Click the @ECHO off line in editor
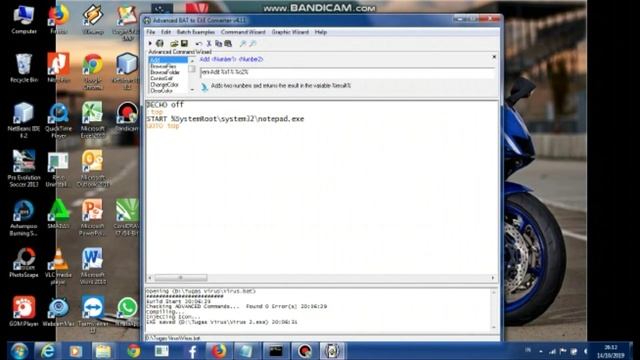The image size is (640, 360). pyautogui.click(x=165, y=104)
